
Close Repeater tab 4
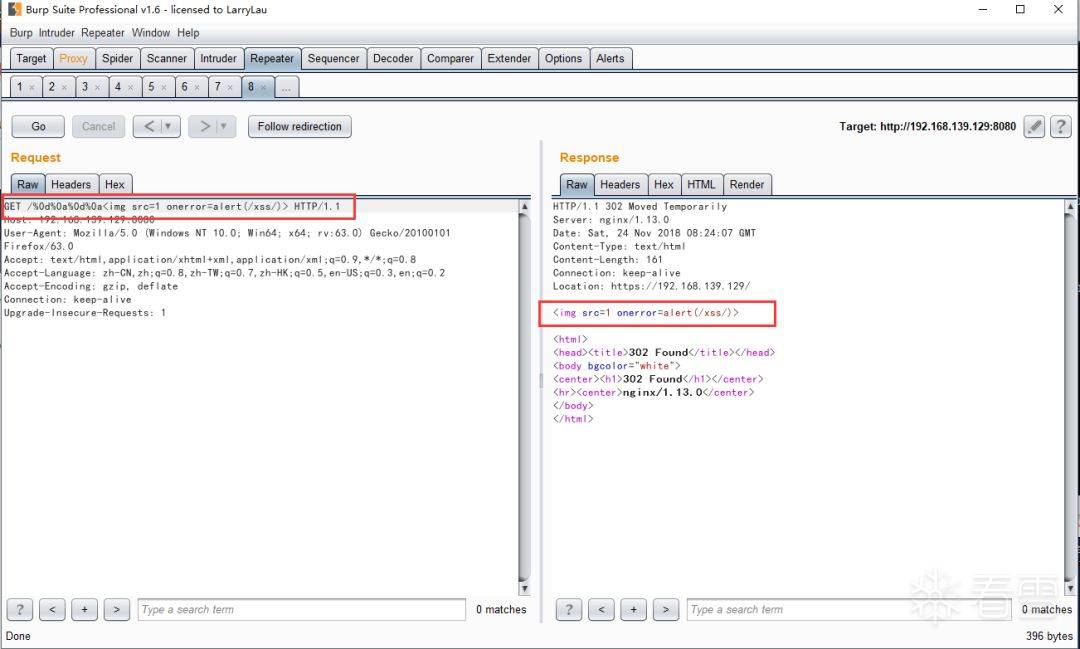130,87
